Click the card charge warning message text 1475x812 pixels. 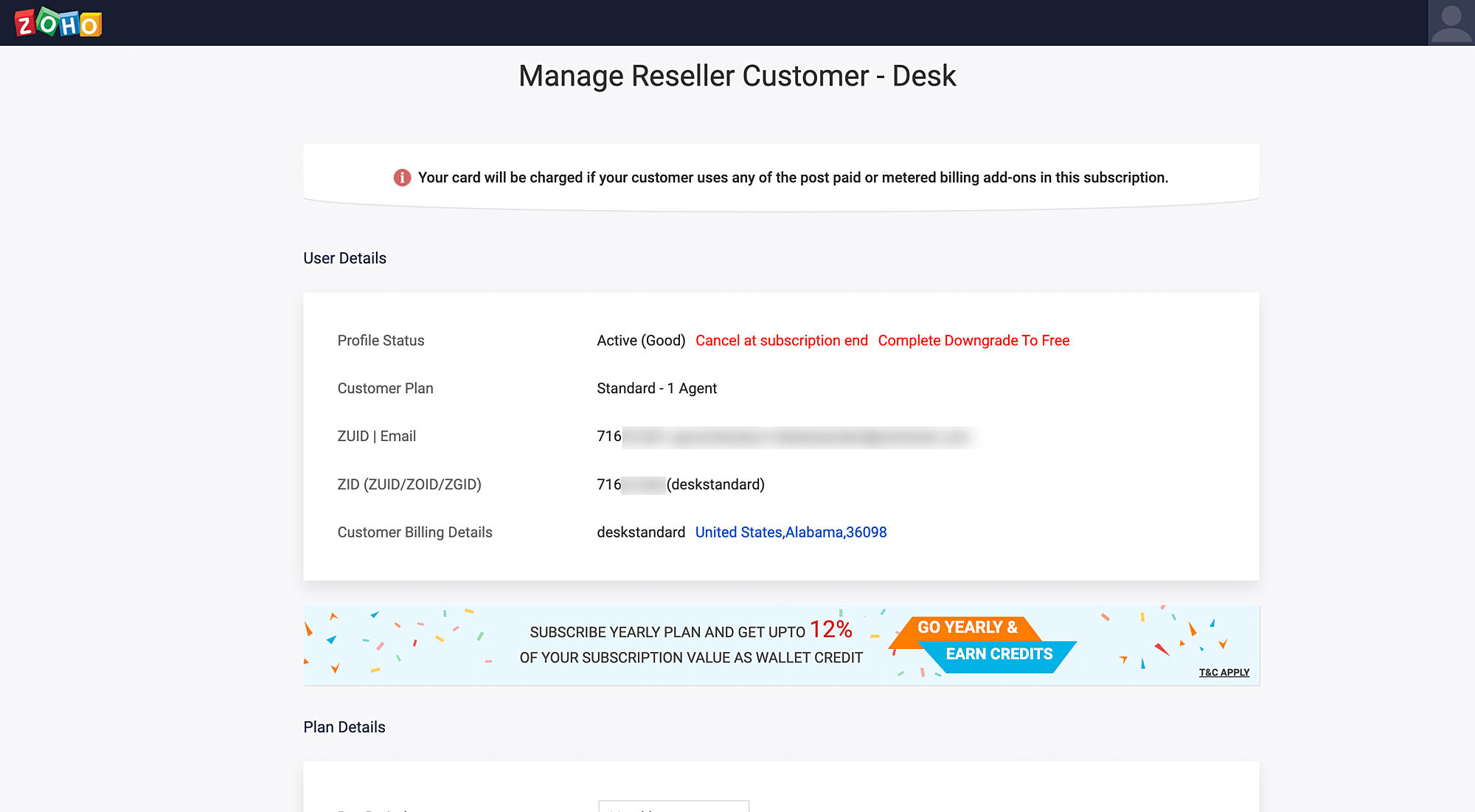coord(793,178)
